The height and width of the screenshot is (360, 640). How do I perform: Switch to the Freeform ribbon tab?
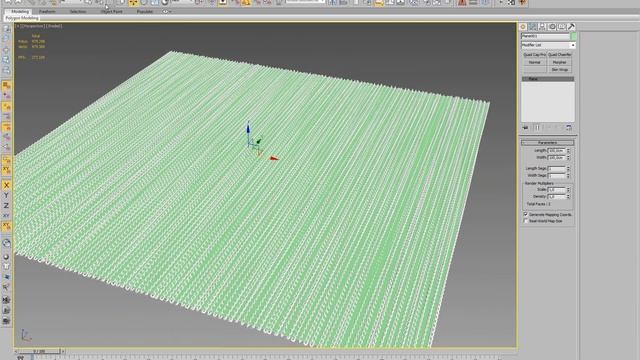[47, 11]
